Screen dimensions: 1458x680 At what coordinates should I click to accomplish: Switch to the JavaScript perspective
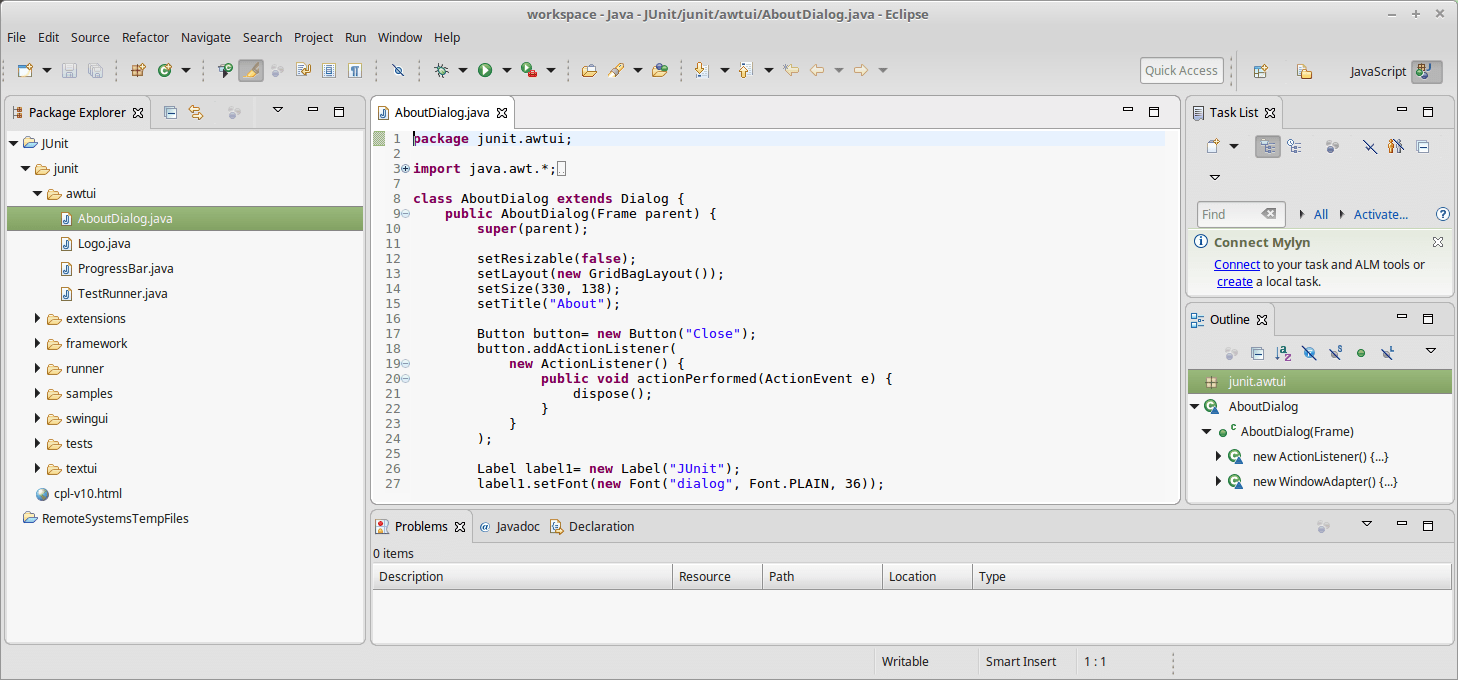1378,71
